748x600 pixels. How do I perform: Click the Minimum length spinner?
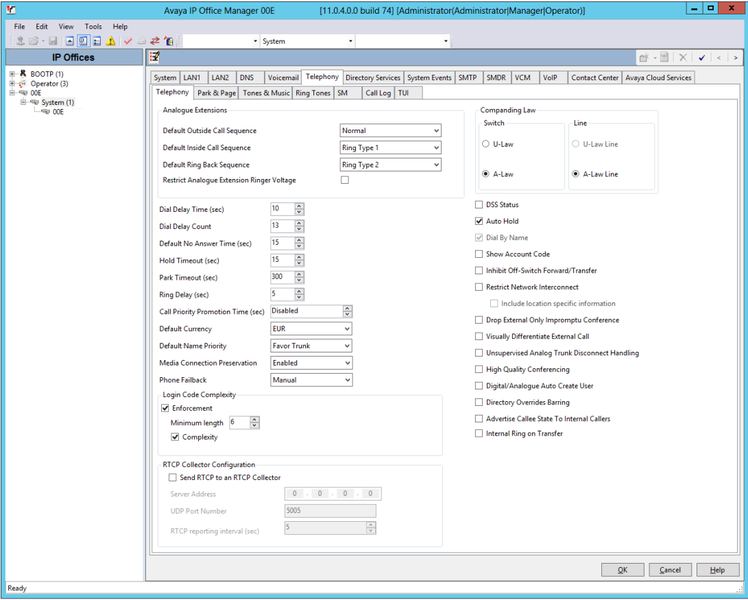click(255, 423)
